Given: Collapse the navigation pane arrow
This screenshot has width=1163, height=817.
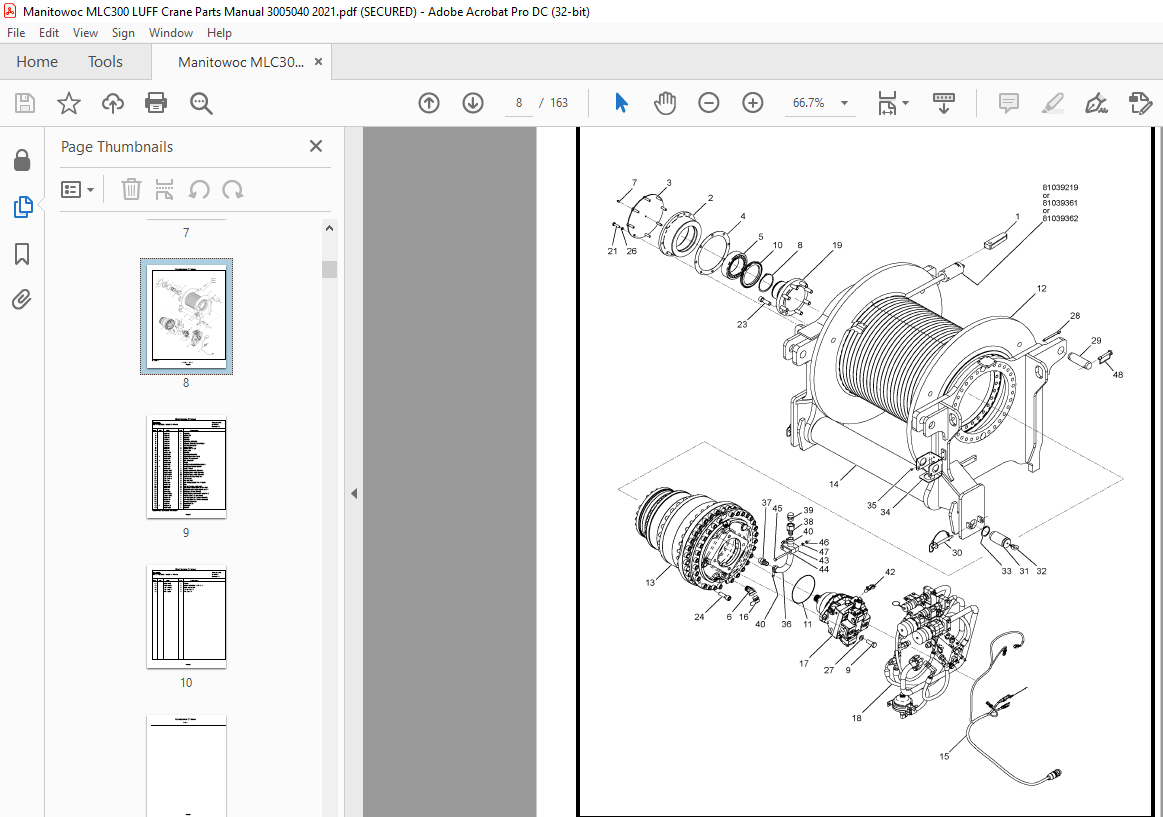Looking at the screenshot, I should click(x=354, y=493).
